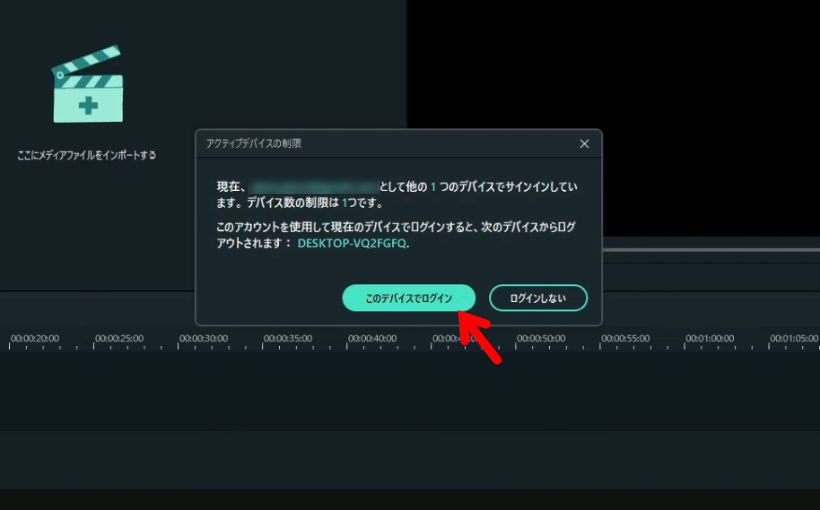Screen dimensions: 820x510
Task: Click the dialog title アクティブデバイスの制限
Action: pos(254,143)
